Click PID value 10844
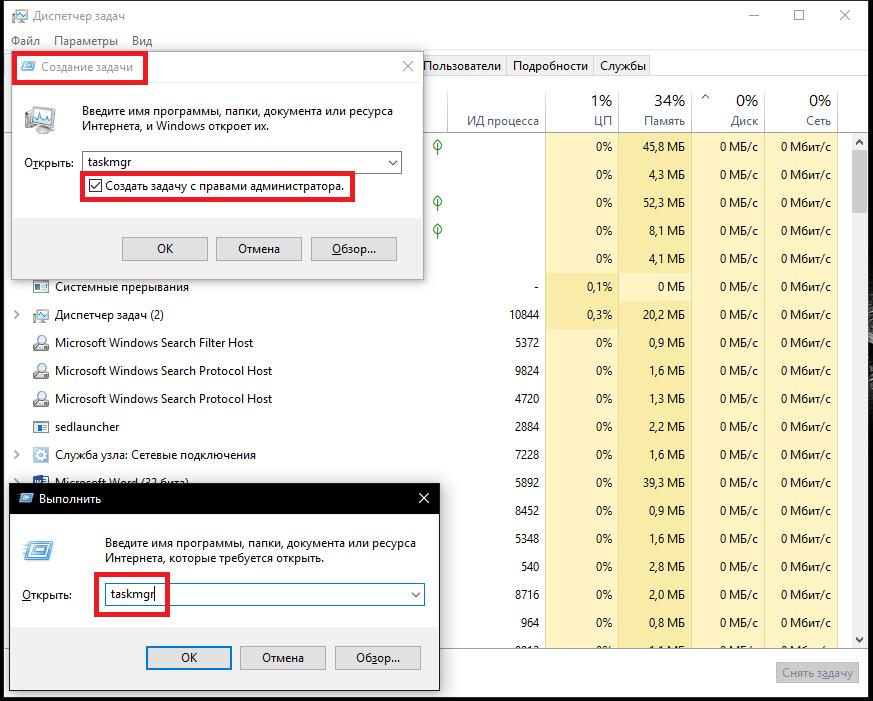Screen dimensions: 873x701 (524, 315)
